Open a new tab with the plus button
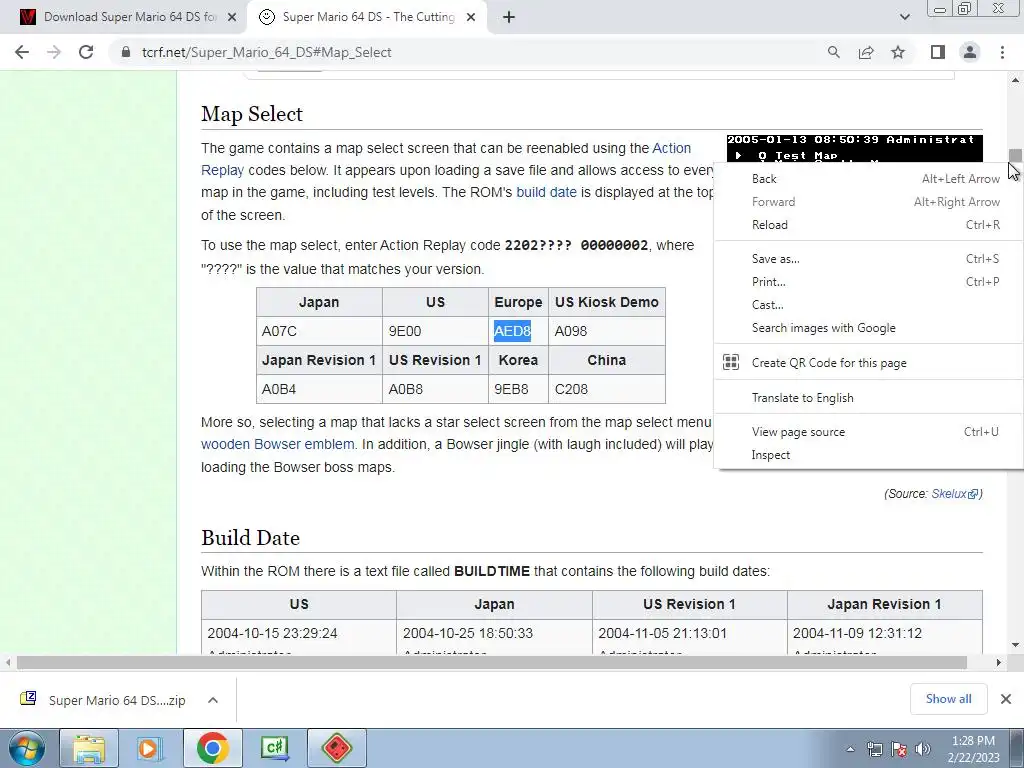The image size is (1024, 768). [x=509, y=18]
